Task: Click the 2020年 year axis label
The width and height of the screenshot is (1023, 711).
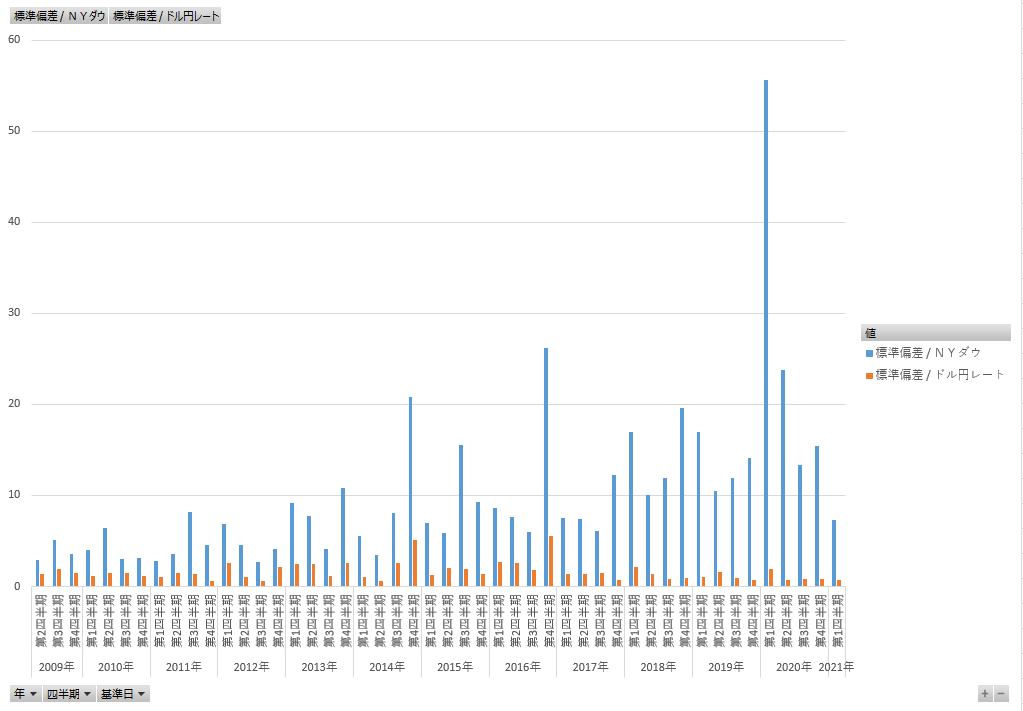Action: click(793, 667)
